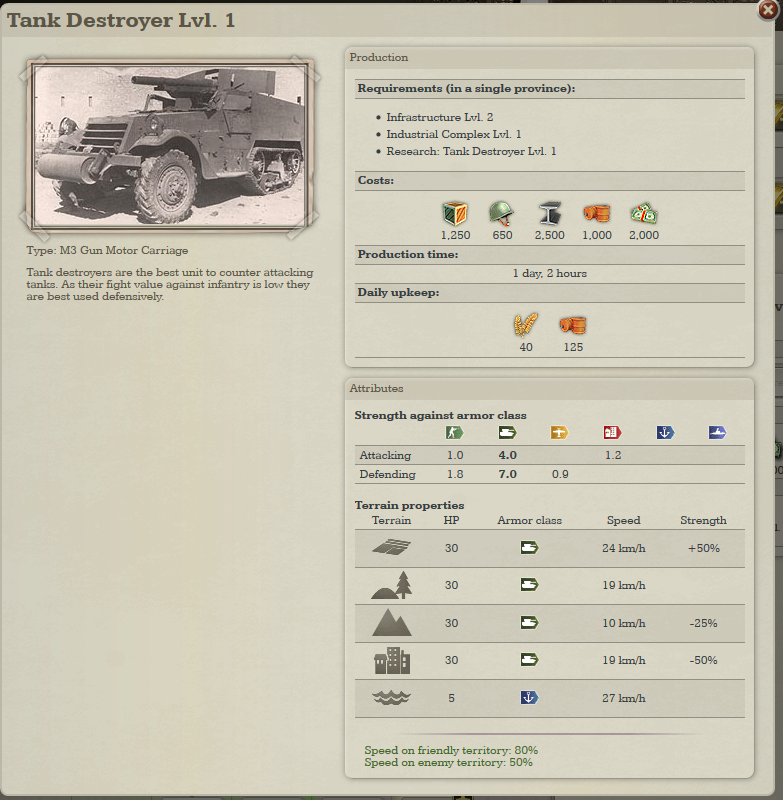Click the sea waves terrain icon
This screenshot has width=783, height=800.
click(391, 697)
